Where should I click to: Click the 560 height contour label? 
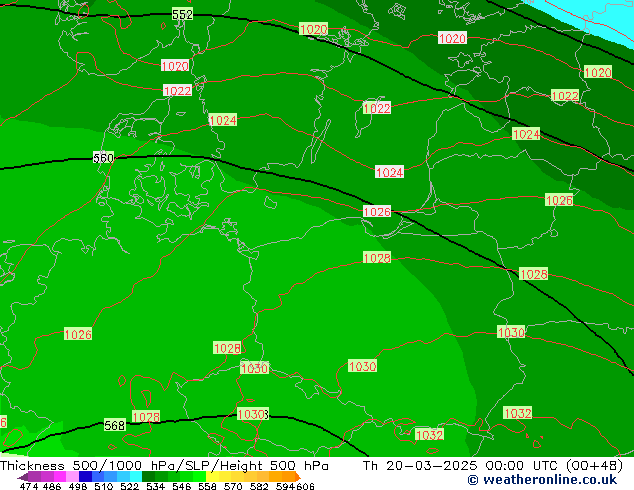tap(103, 158)
